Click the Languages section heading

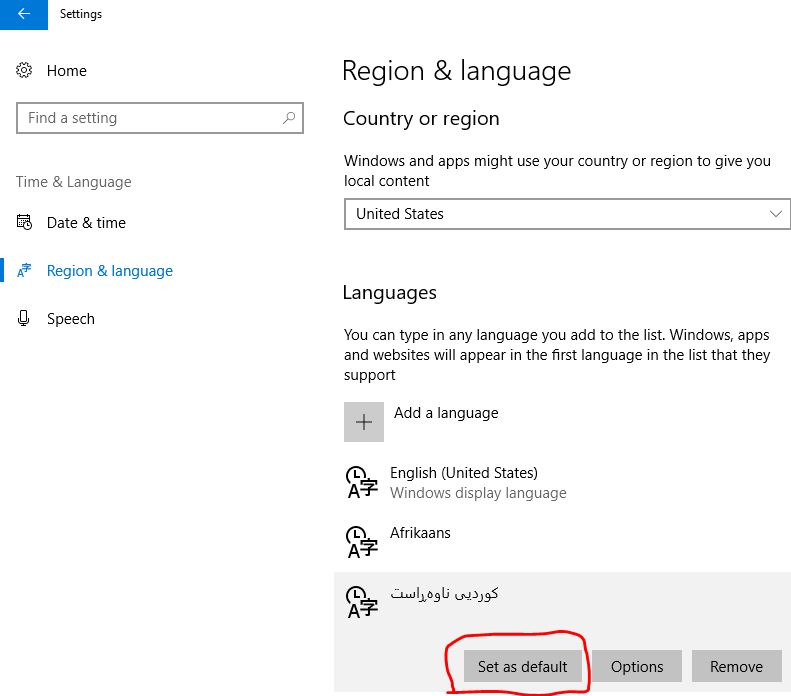tap(389, 293)
